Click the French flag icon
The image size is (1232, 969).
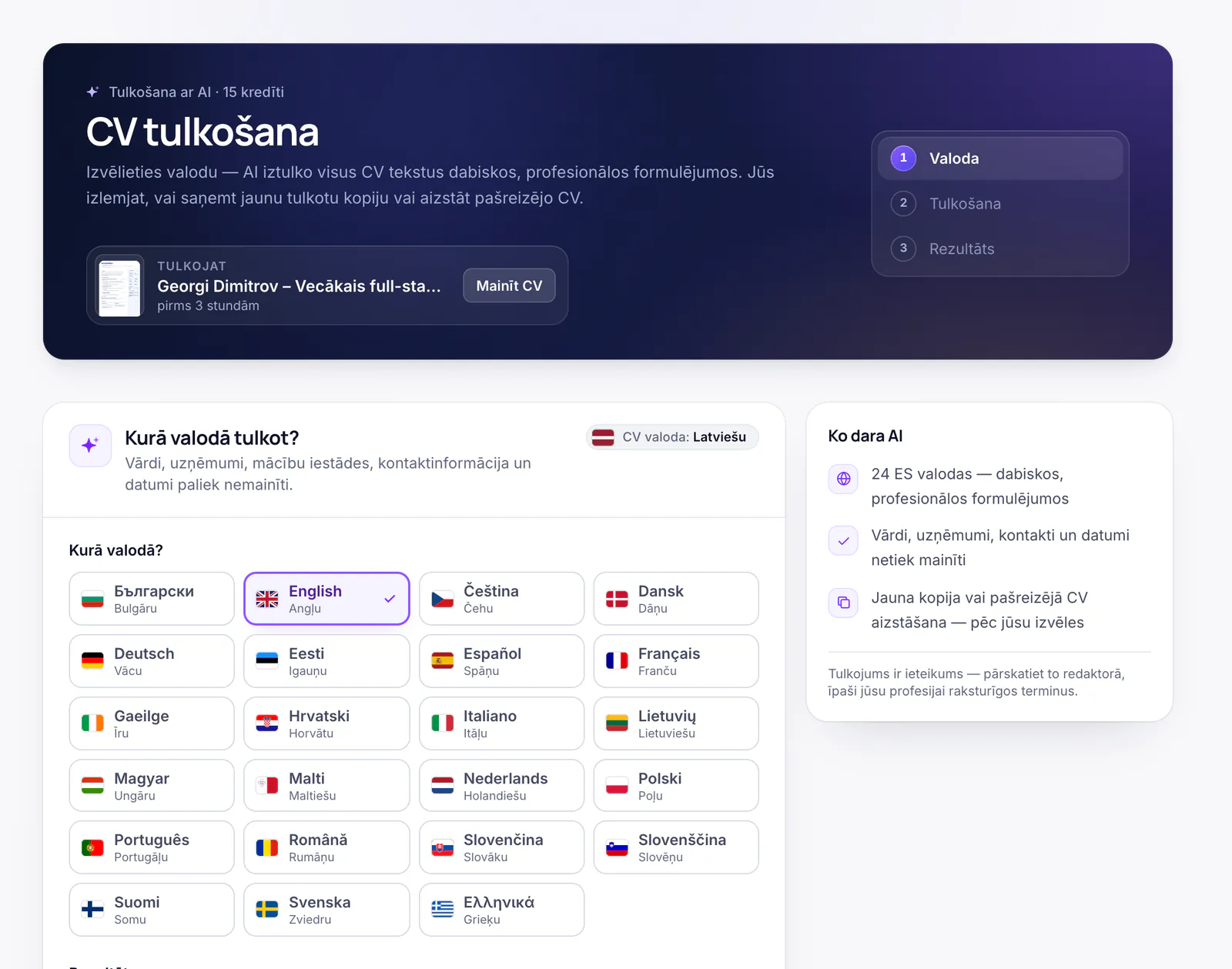(617, 661)
